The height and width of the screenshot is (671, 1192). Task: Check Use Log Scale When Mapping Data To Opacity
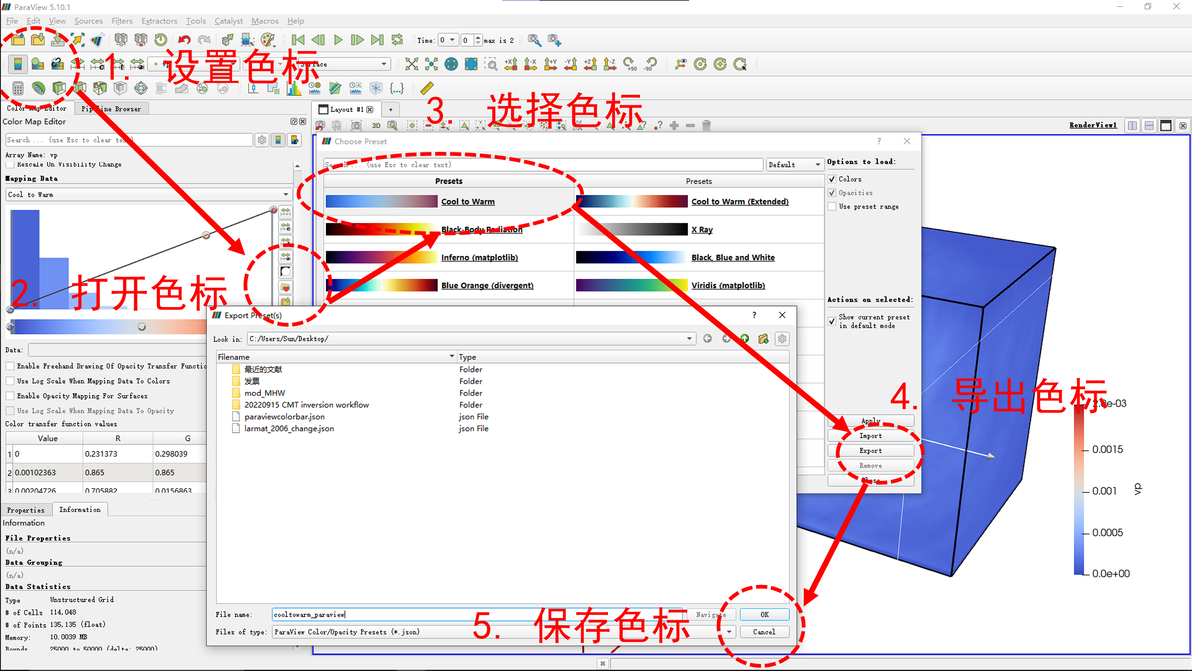click(10, 411)
